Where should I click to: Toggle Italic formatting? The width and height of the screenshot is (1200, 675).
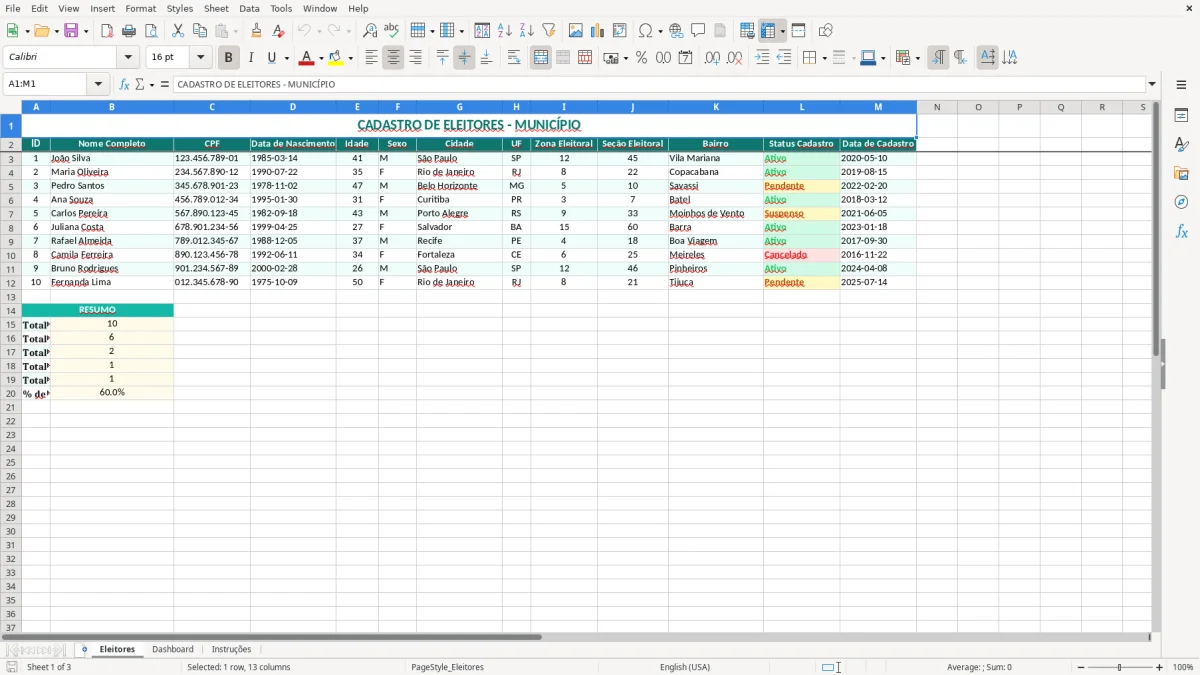(250, 58)
